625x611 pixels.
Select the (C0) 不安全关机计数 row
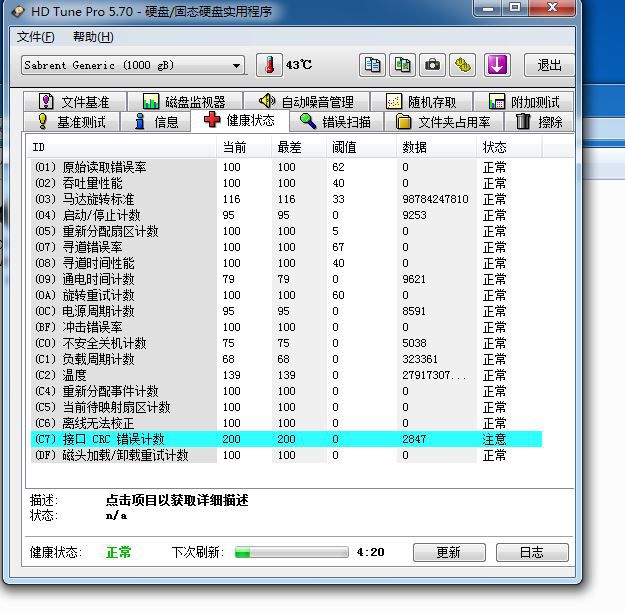(x=286, y=343)
